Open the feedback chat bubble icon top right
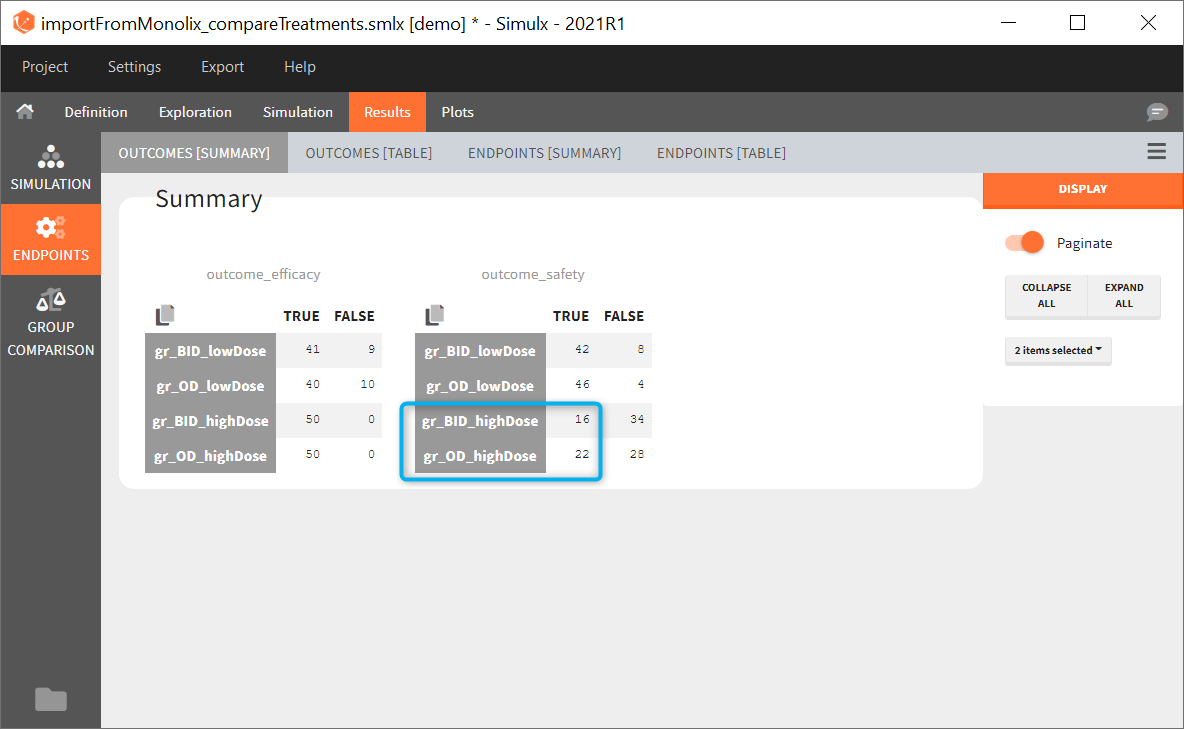 1157,113
